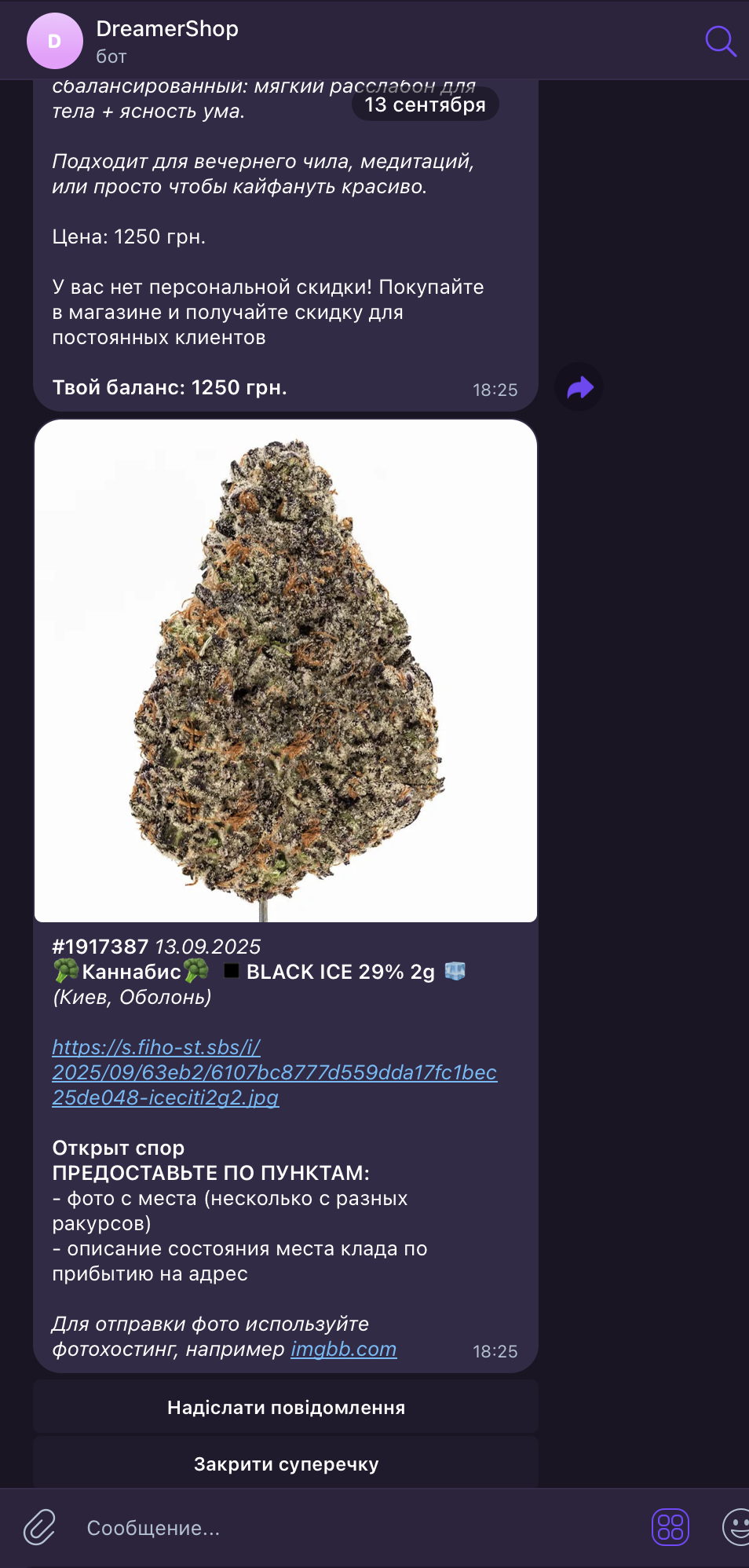Click the message bubble showing "Цена: 1250 грн."

tap(286, 245)
